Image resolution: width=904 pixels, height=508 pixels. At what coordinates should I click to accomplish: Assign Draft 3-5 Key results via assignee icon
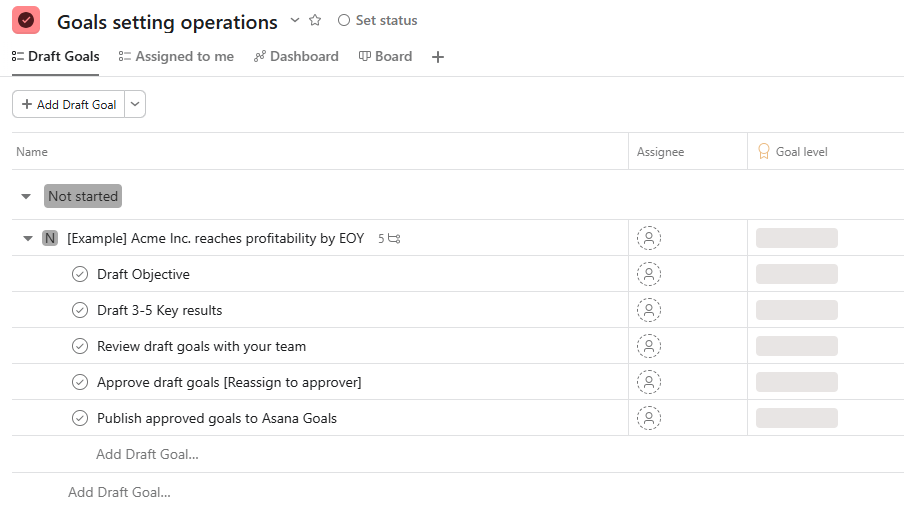649,310
